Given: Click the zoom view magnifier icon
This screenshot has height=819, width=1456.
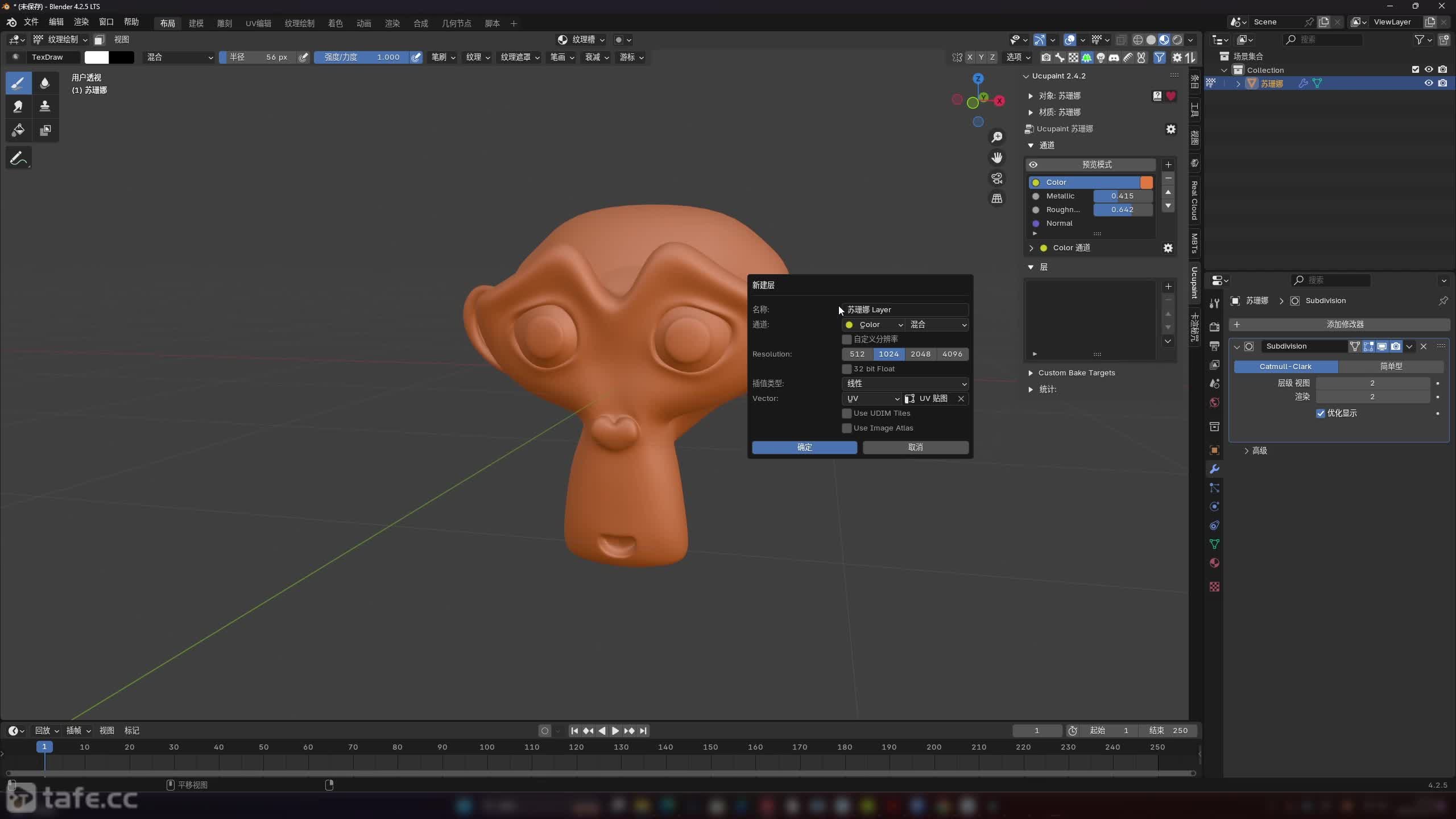Looking at the screenshot, I should [x=997, y=137].
